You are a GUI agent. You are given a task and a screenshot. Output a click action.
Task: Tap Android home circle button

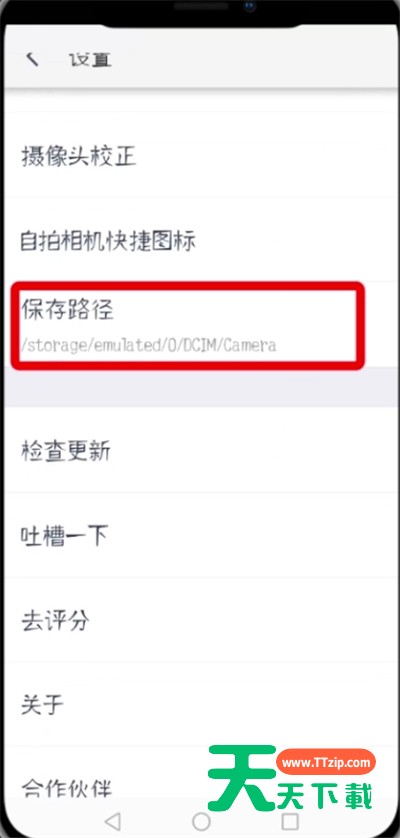[x=201, y=820]
